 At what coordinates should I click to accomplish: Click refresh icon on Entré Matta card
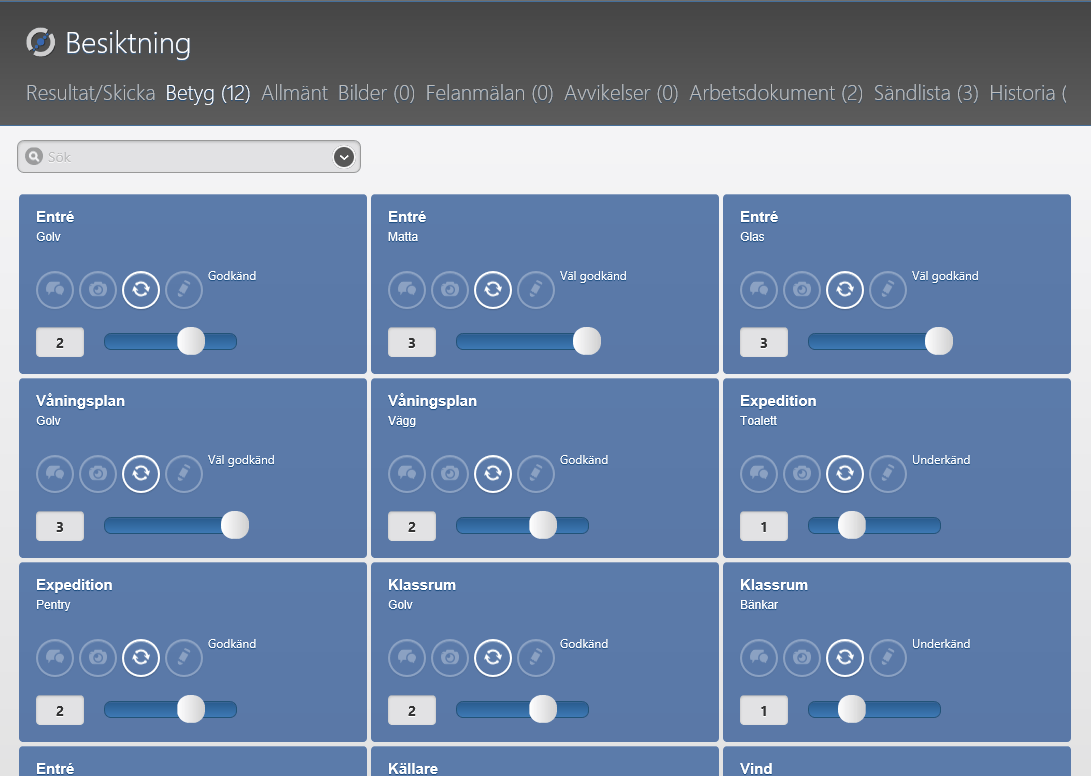[493, 290]
